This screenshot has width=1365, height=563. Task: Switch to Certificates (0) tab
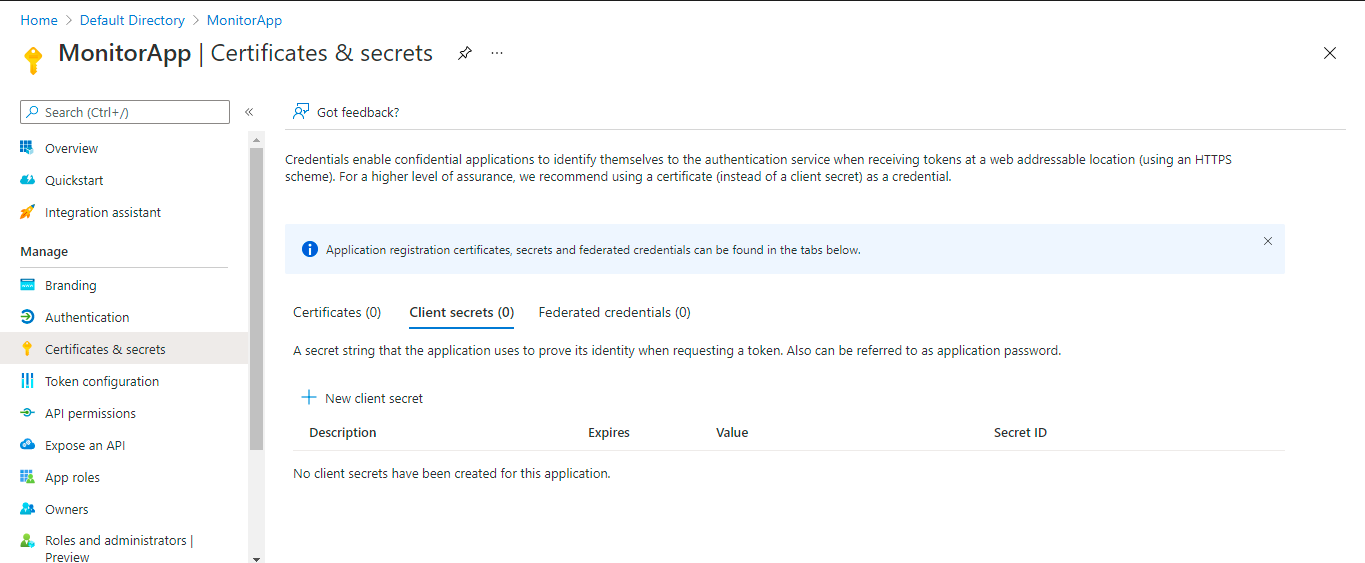(x=337, y=312)
